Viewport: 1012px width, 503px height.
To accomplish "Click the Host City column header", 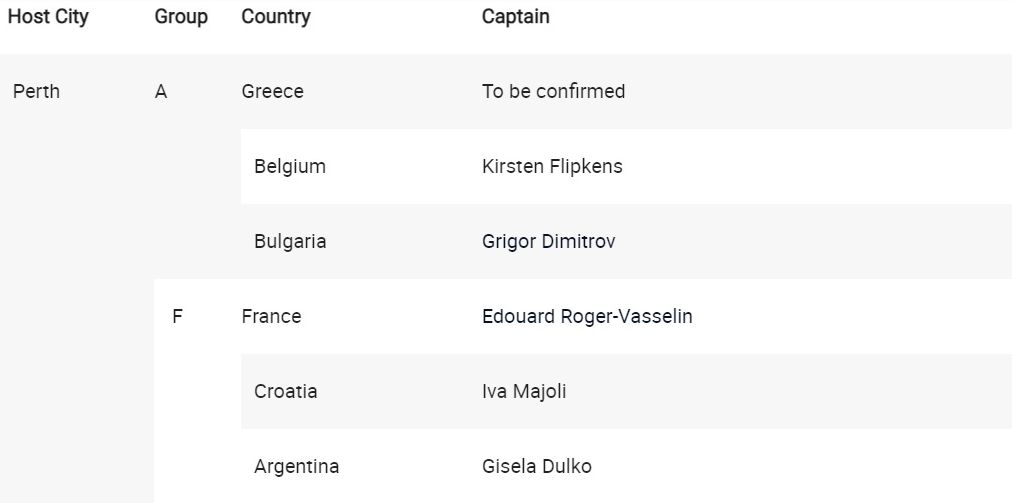I will point(48,16).
